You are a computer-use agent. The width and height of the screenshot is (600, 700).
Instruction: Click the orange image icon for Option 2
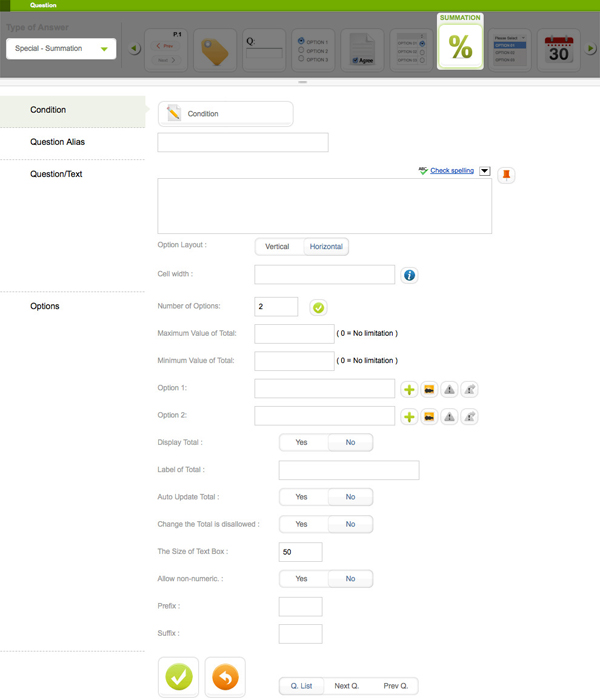[429, 417]
